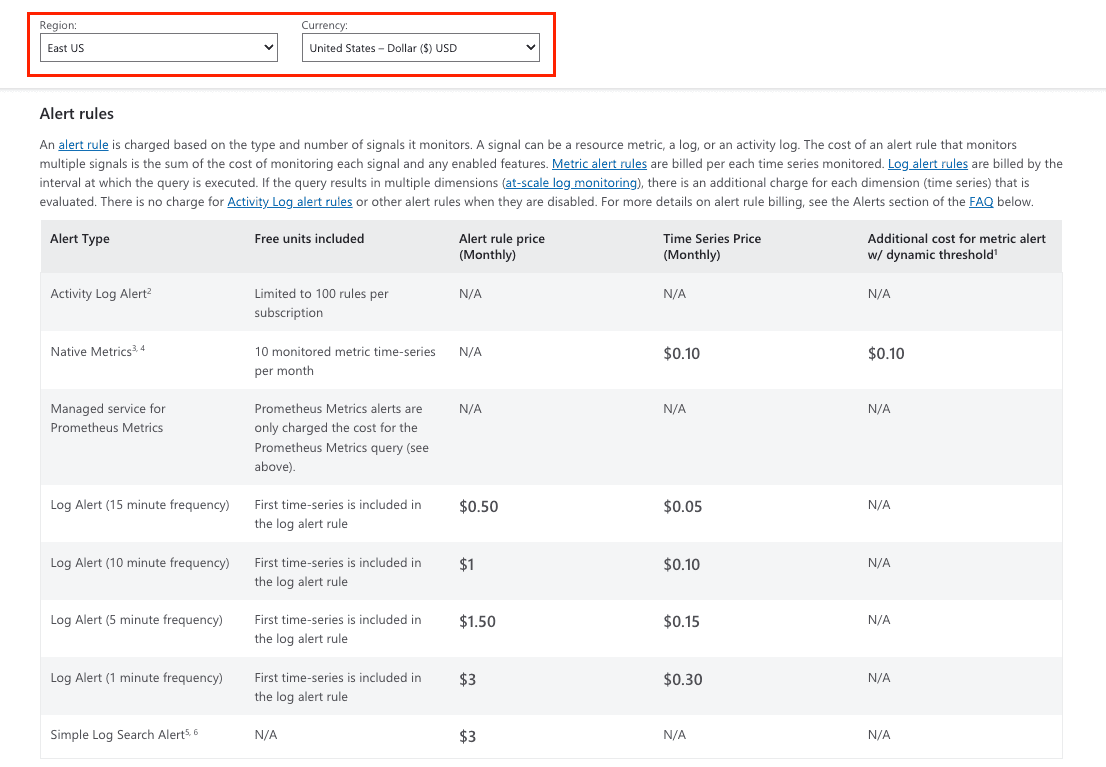Jump to the FAQ link
Image resolution: width=1106 pixels, height=767 pixels.
[980, 202]
